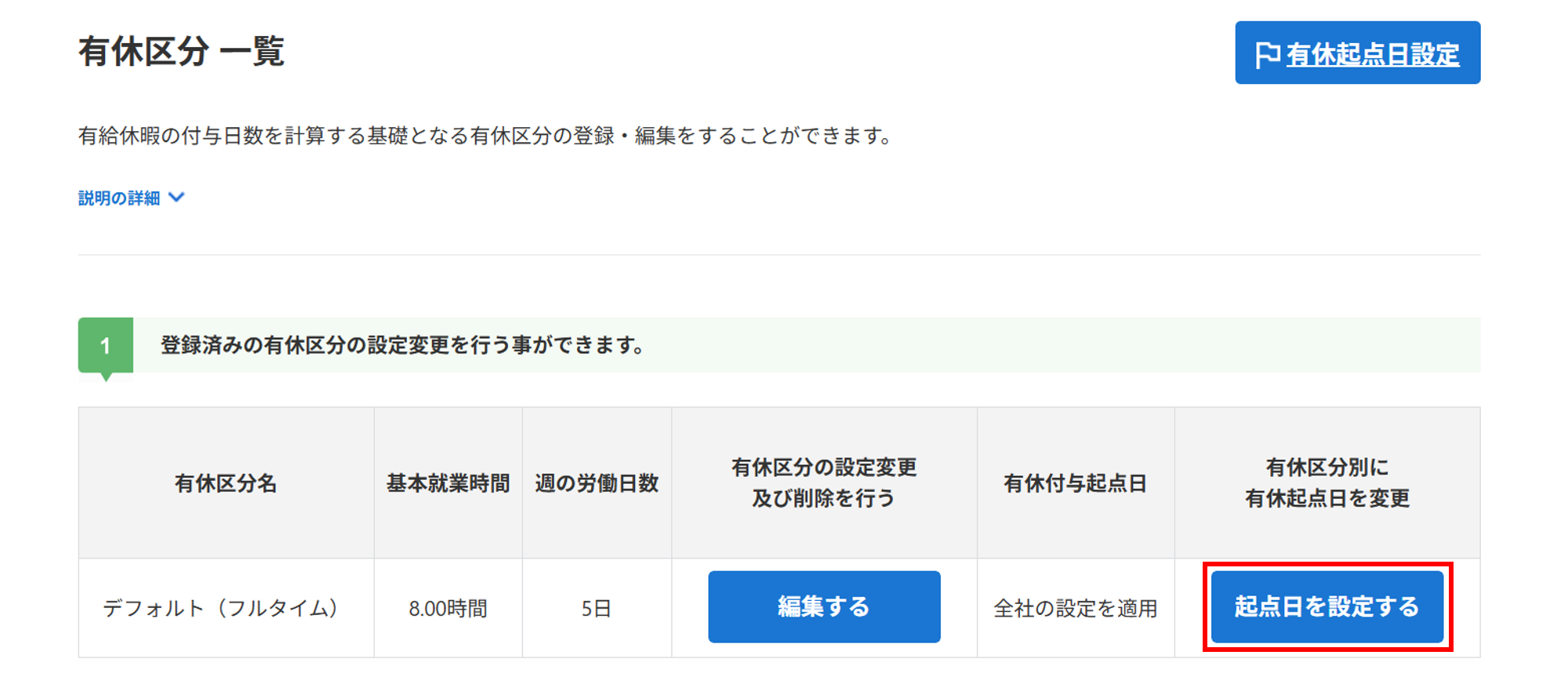Click the flag icon in the top-right button

click(x=1267, y=54)
